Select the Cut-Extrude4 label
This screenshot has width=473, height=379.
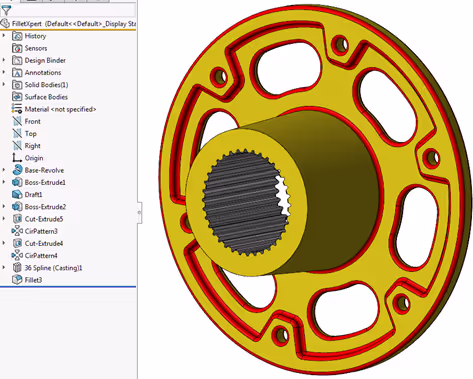point(44,243)
